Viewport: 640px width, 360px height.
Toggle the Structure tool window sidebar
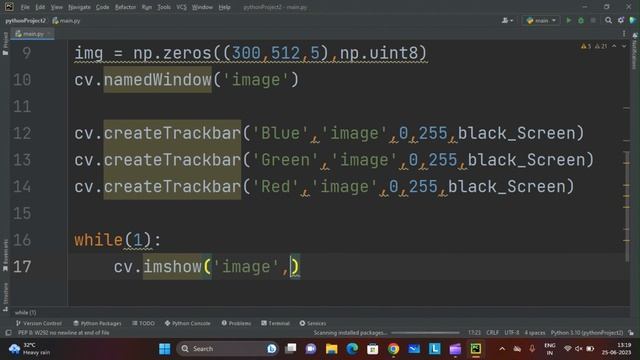pos(5,297)
